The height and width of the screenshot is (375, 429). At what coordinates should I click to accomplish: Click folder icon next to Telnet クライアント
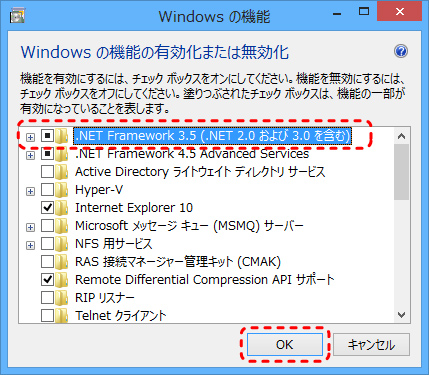pos(61,315)
